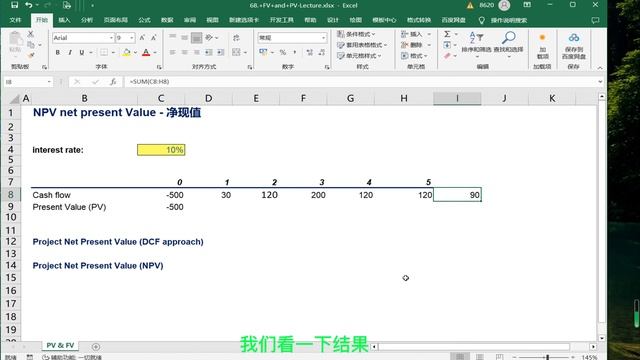Switch to Page Break Preview in status bar
The height and width of the screenshot is (360, 640).
[499, 357]
